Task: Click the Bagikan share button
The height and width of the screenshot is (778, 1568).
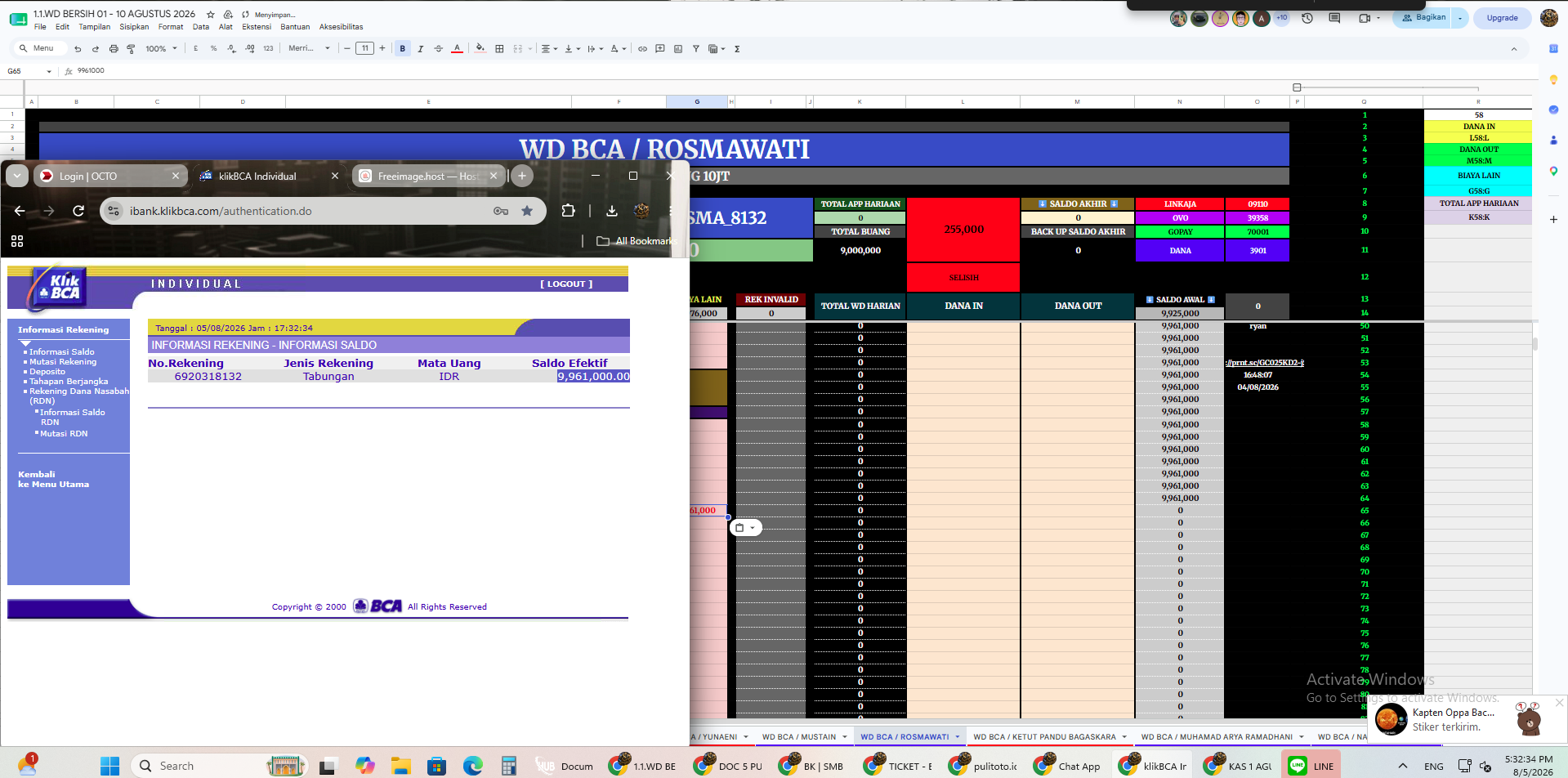Action: pos(1423,18)
